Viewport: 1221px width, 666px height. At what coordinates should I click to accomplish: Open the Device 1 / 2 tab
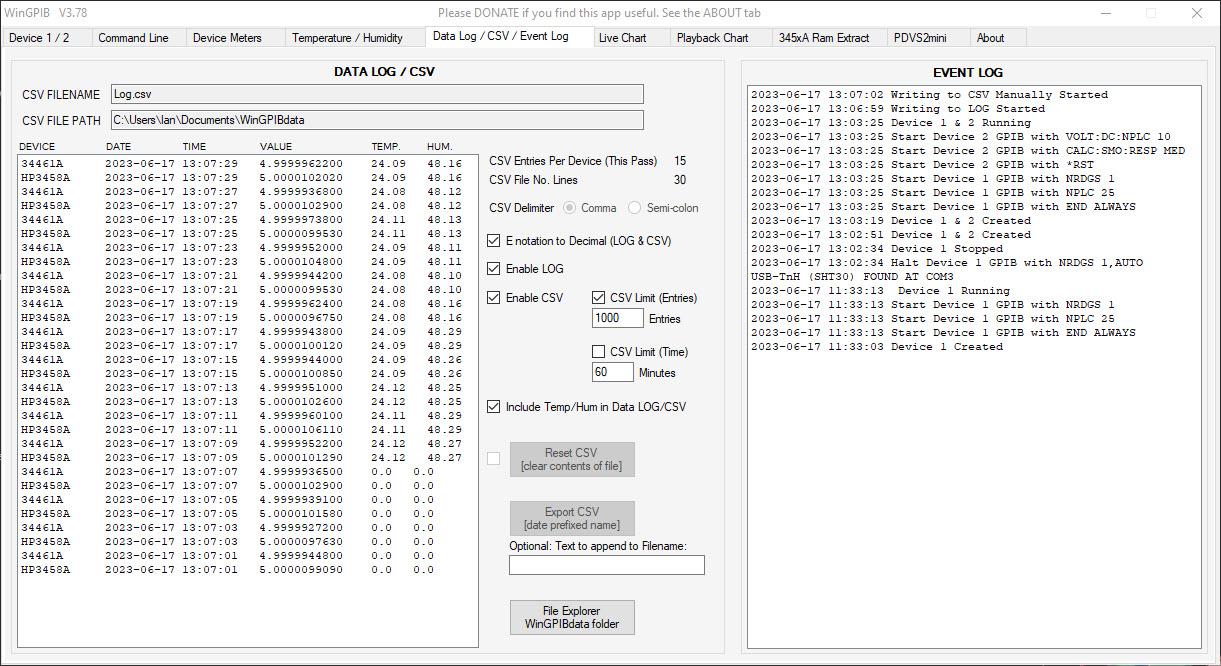click(40, 38)
